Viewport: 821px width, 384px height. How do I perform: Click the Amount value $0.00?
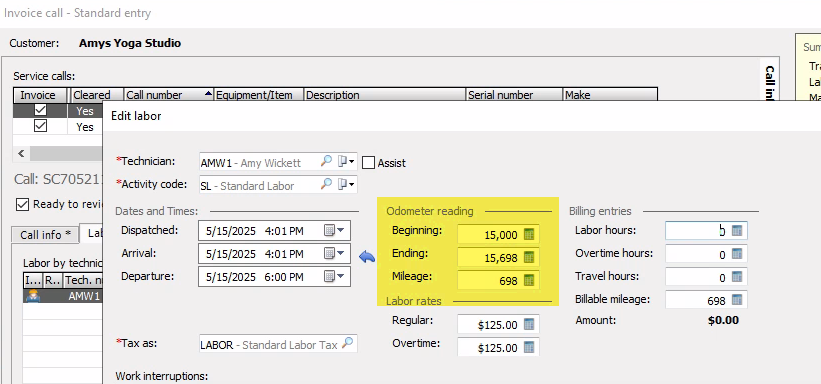click(723, 320)
